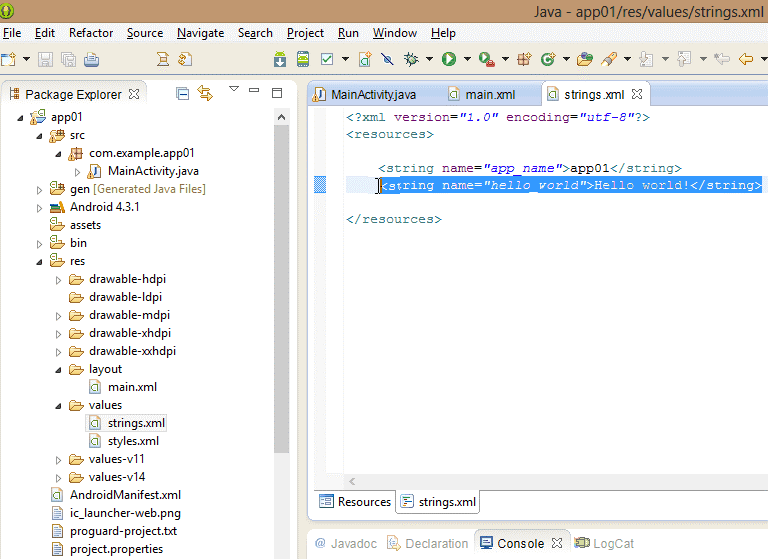Expand the drawable-hdpi folder
768x559 pixels.
(58, 279)
